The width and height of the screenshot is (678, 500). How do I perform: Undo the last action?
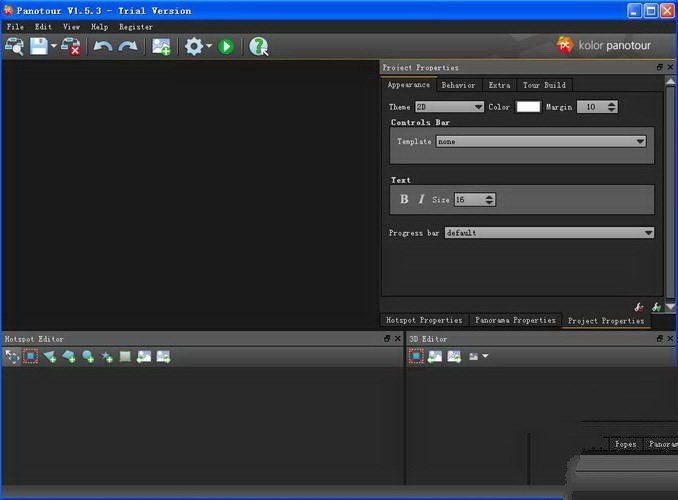pyautogui.click(x=103, y=46)
